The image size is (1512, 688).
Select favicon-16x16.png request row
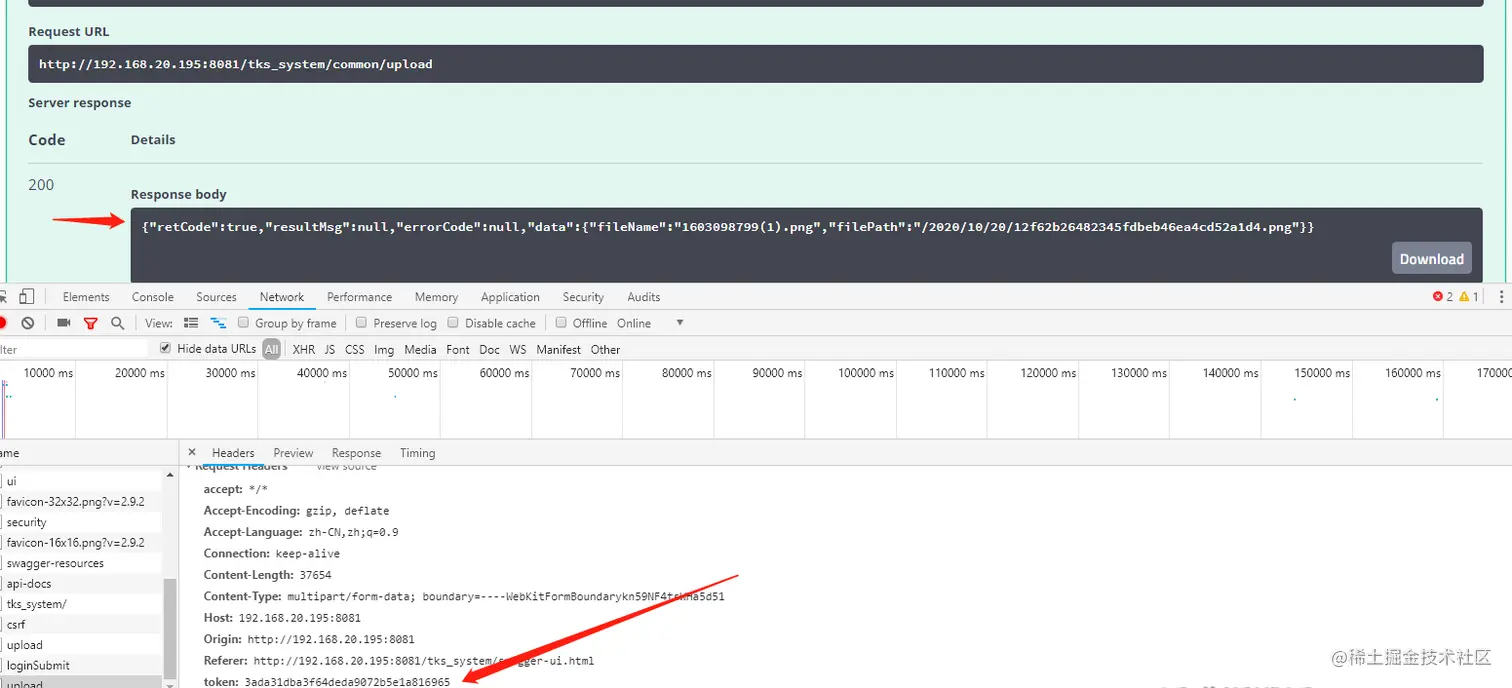(x=80, y=543)
